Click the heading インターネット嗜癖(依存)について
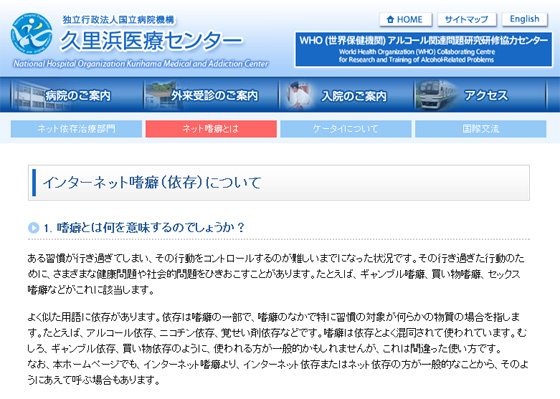This screenshot has width=560, height=399. [x=152, y=183]
